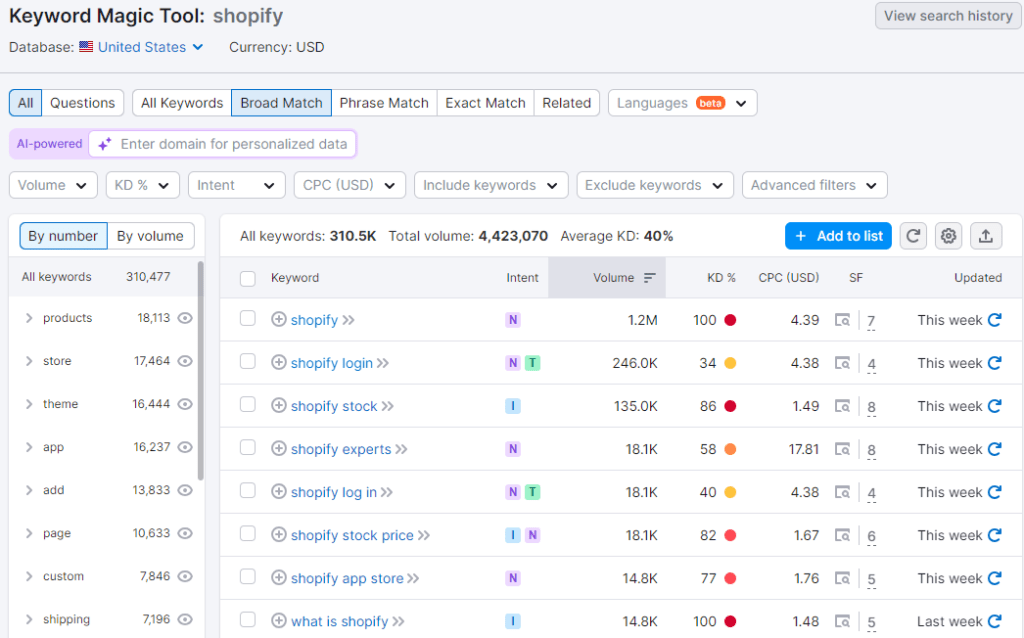Select the Questions tab
The image size is (1024, 638).
tap(82, 103)
